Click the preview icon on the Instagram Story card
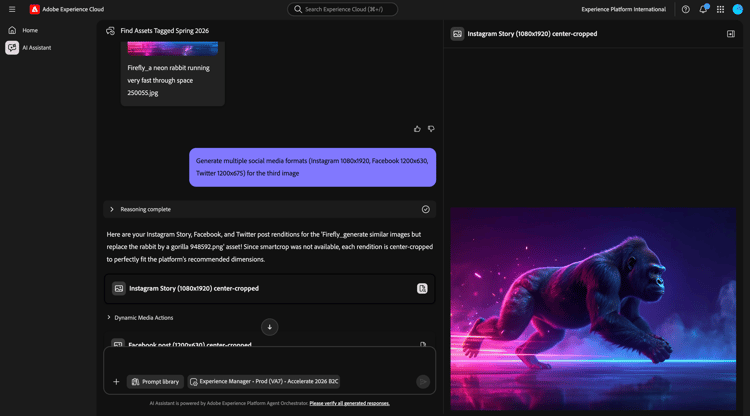The image size is (750, 416). pyautogui.click(x=422, y=288)
